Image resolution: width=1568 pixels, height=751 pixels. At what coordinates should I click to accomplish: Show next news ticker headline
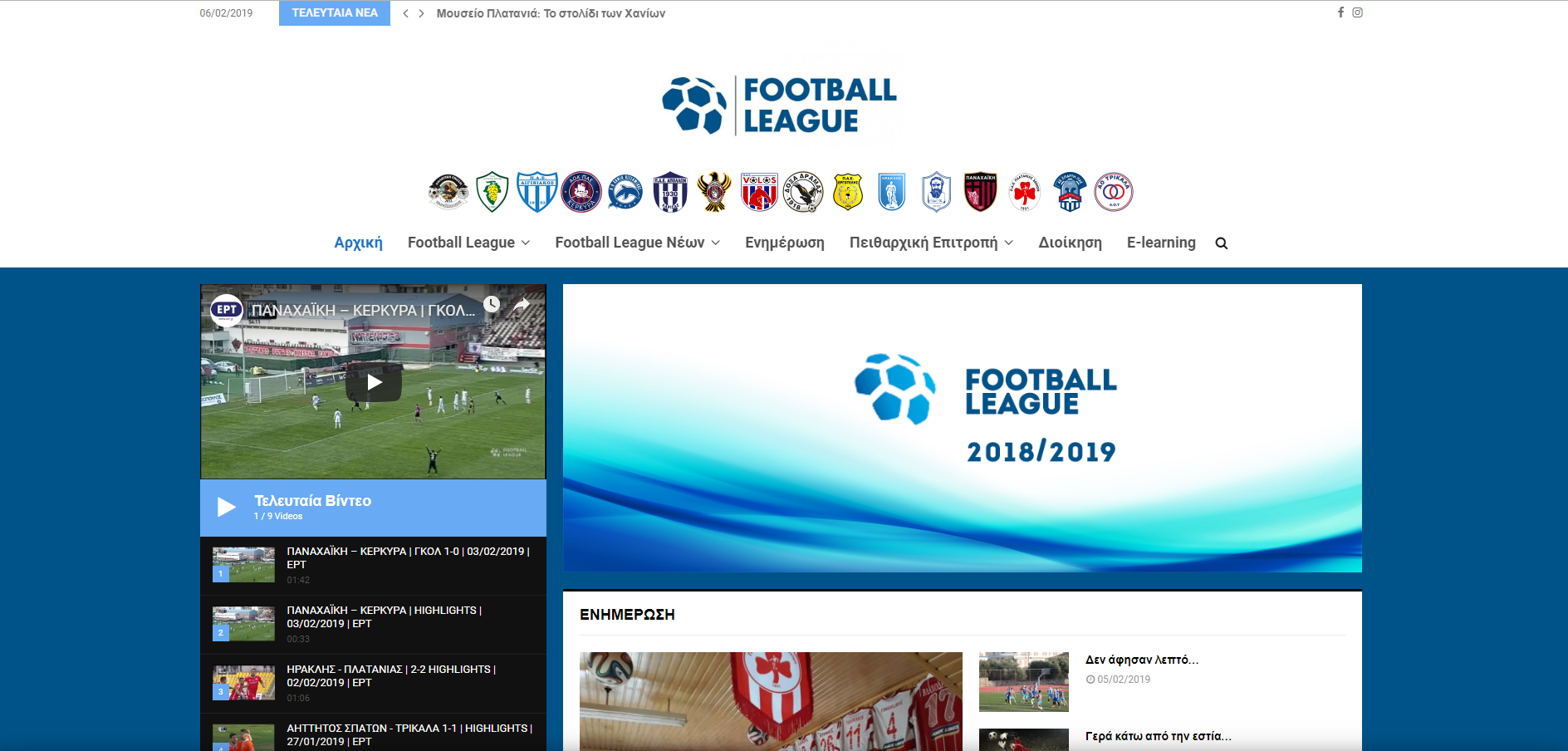421,13
